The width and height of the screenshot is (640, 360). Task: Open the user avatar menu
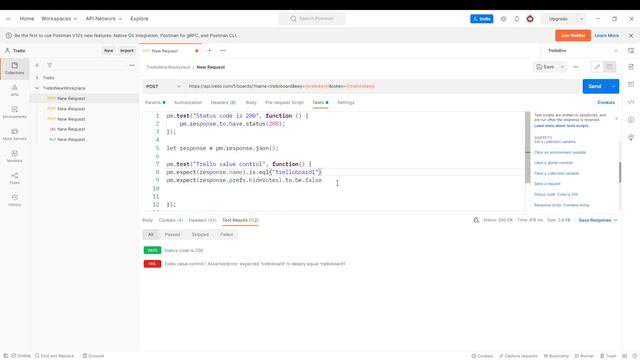[530, 19]
